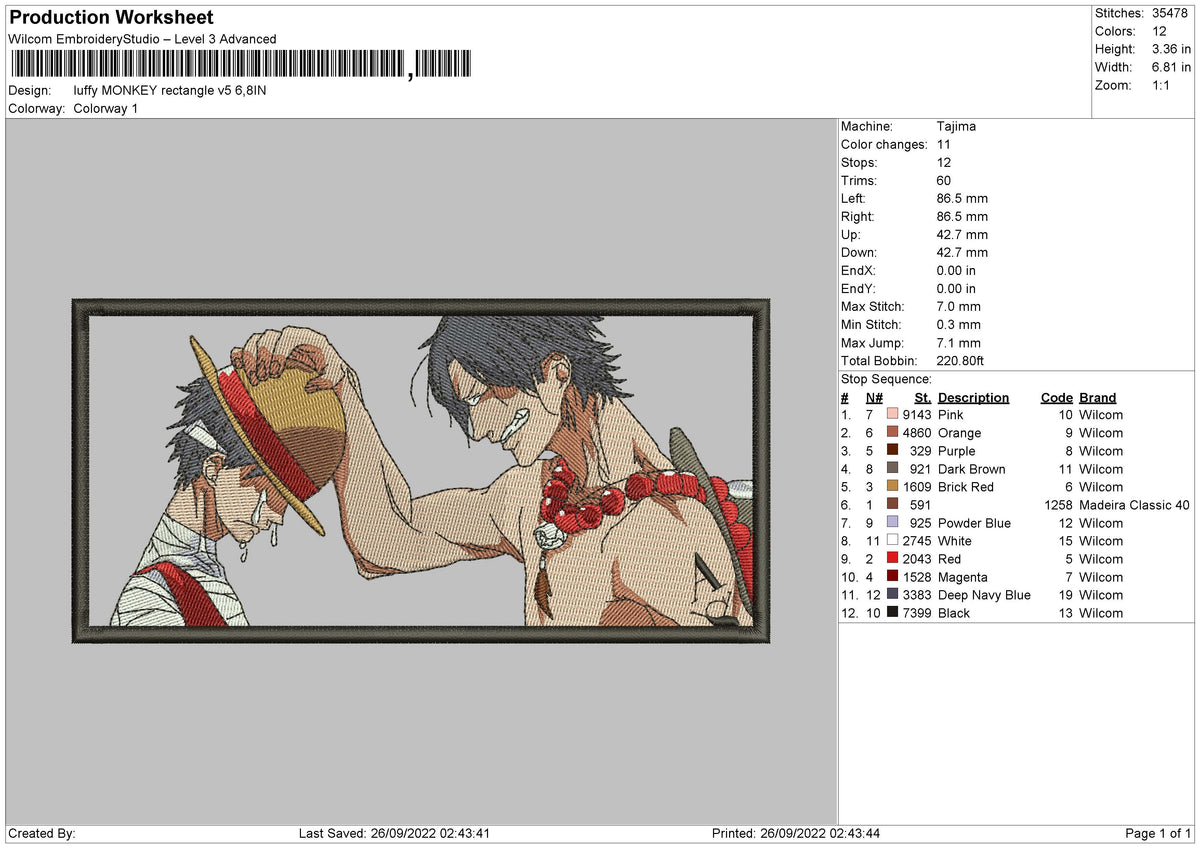
Task: Click the Description column header
Action: coord(973,397)
